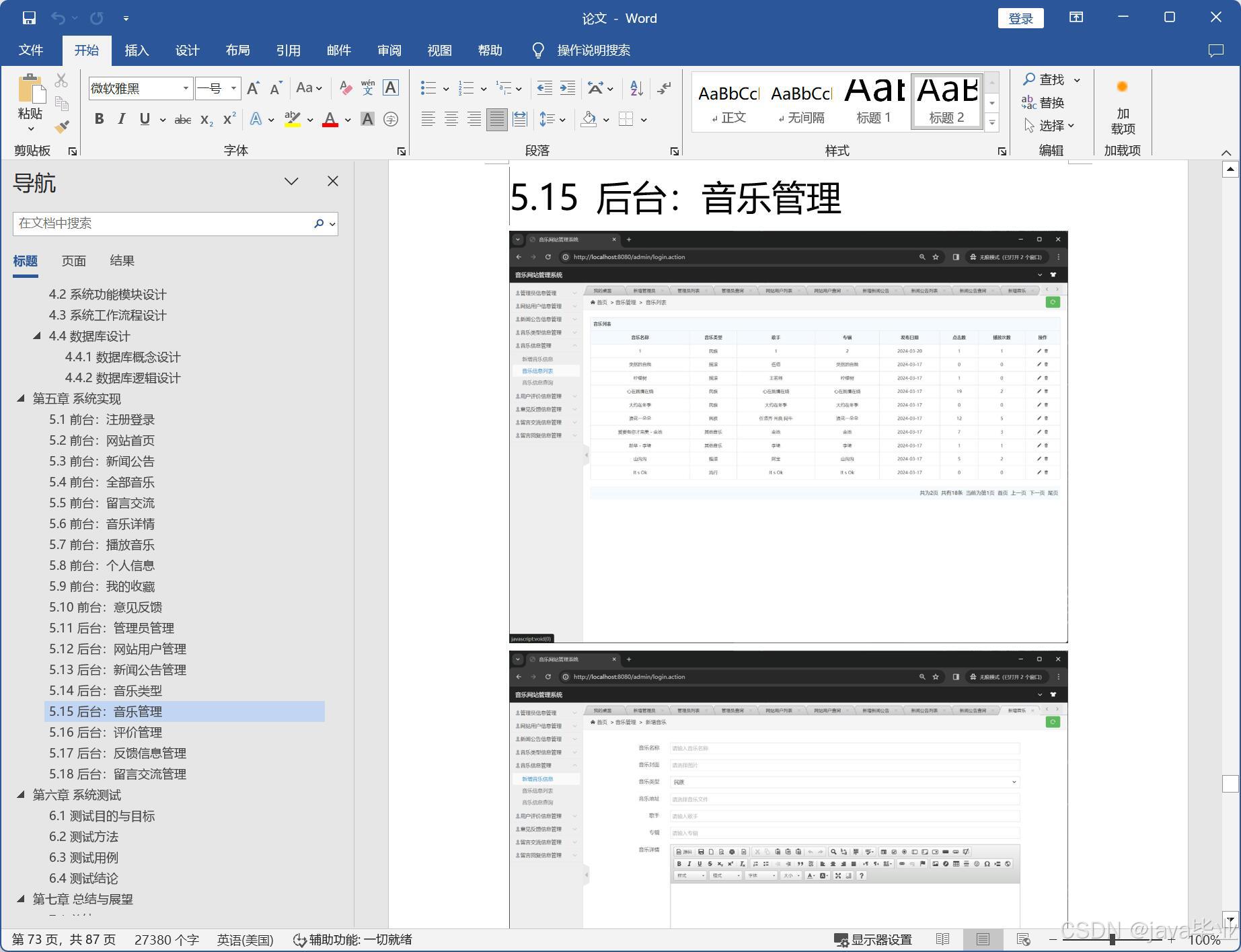
Task: Click the 替换 replace button
Action: (x=1043, y=102)
